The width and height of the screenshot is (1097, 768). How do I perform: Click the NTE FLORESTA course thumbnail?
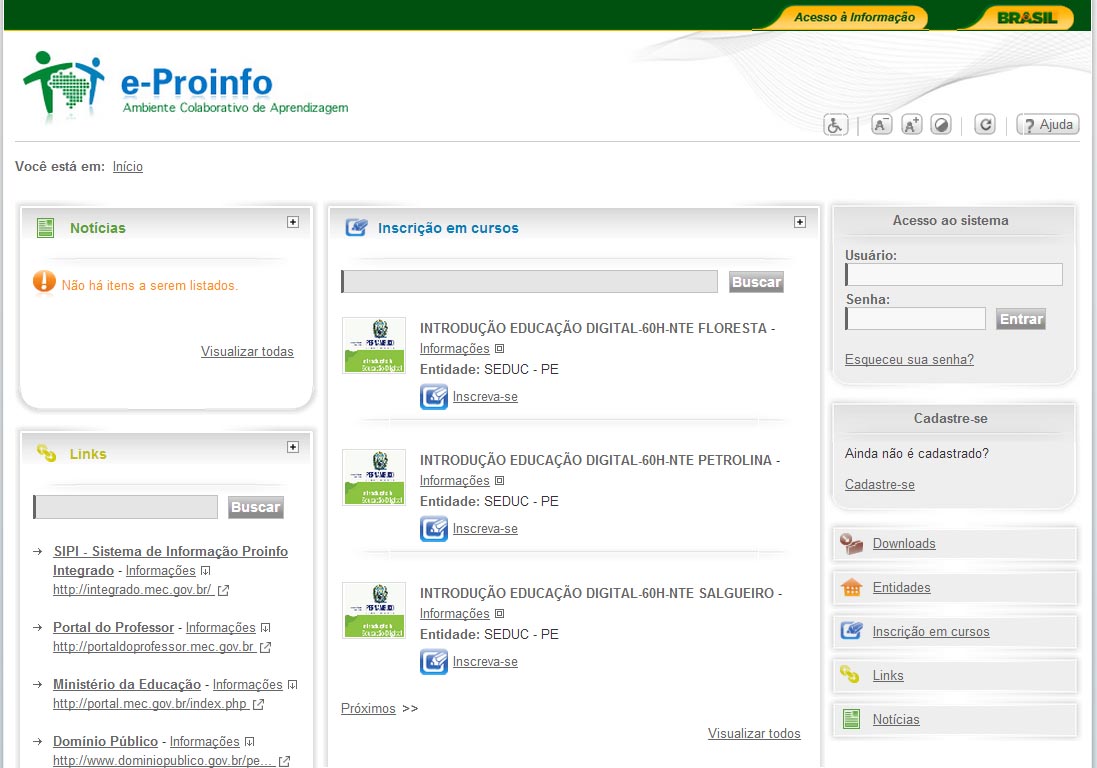[374, 346]
